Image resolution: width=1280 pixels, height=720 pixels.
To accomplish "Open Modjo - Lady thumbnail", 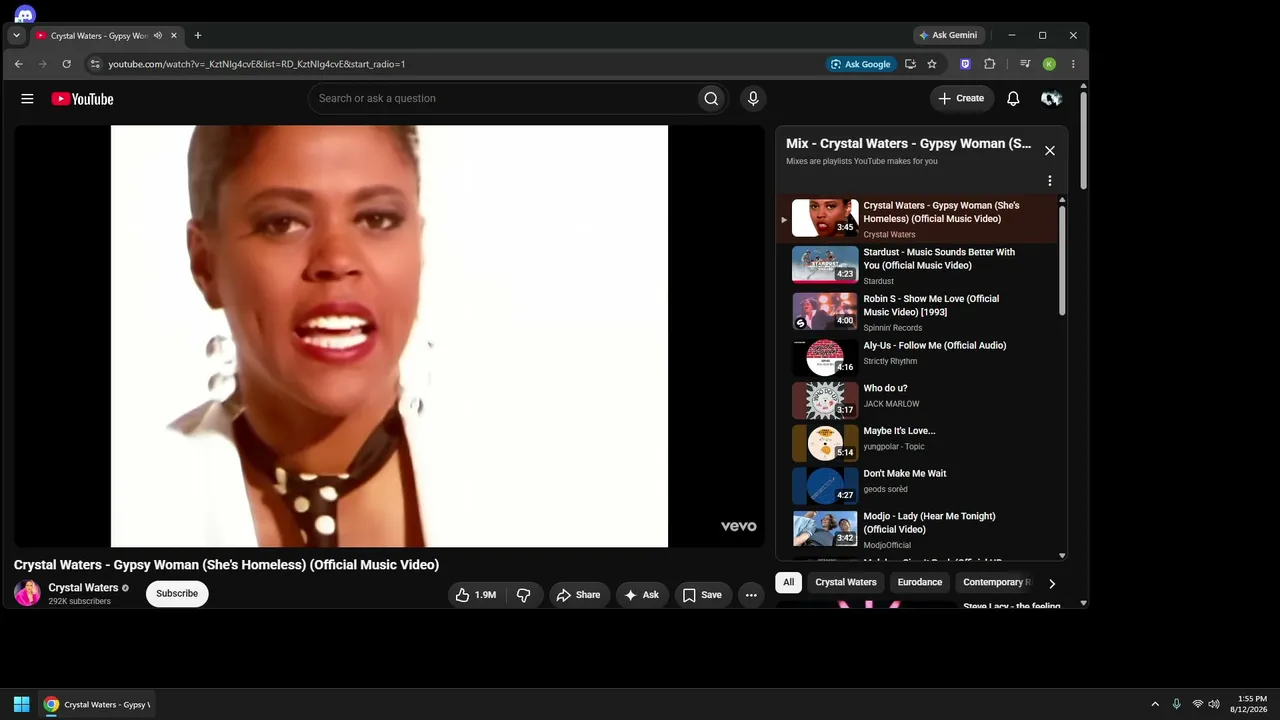I will coord(825,529).
